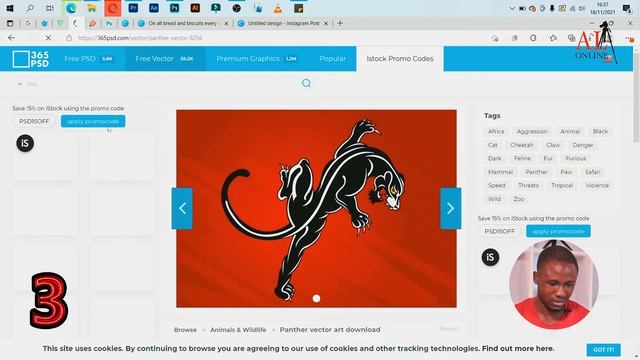Open the Edge tab actions menu
Image resolution: width=640 pixels, height=360 pixels.
pos(10,24)
